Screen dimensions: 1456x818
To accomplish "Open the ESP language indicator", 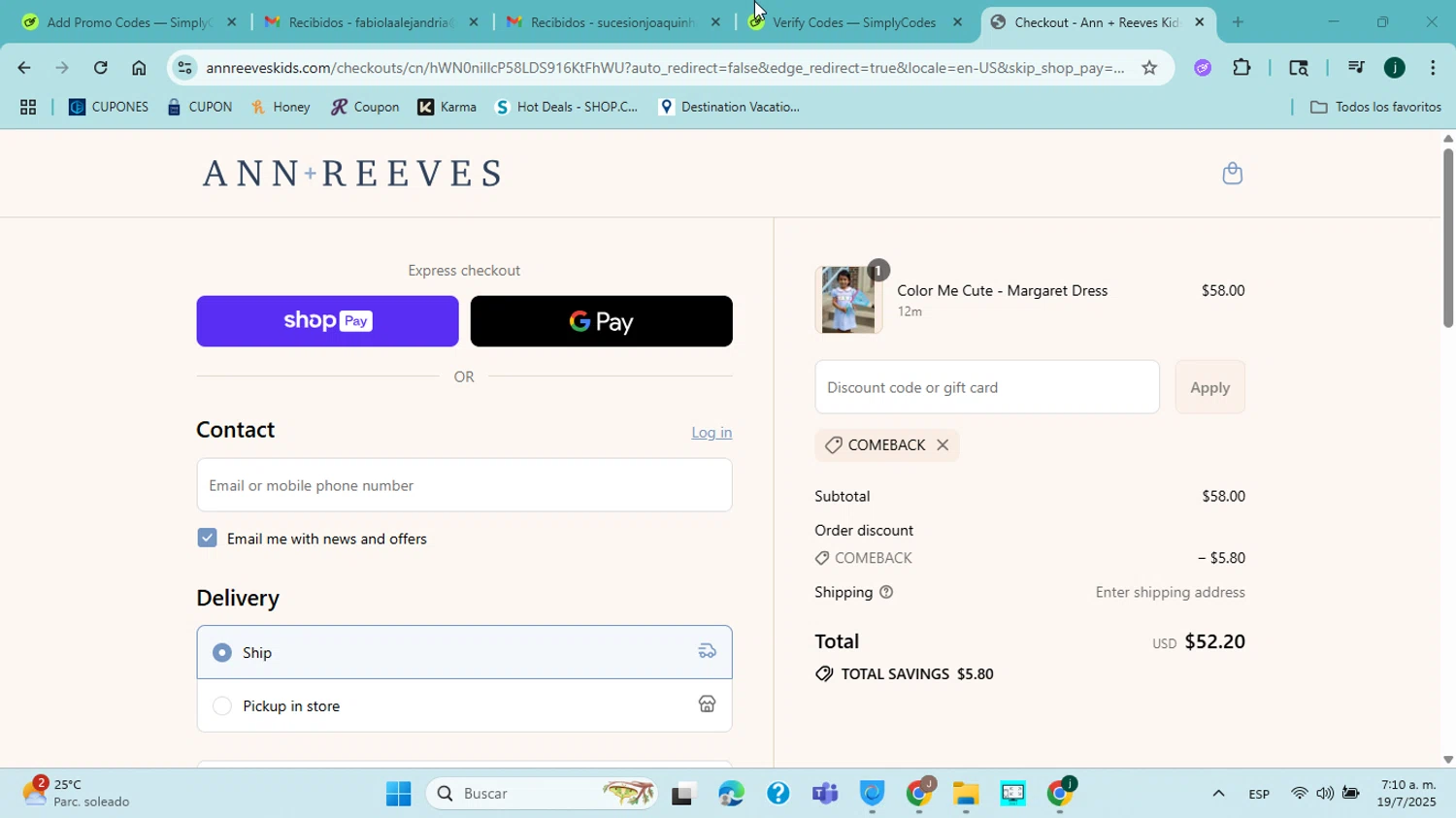I will coord(1259,795).
